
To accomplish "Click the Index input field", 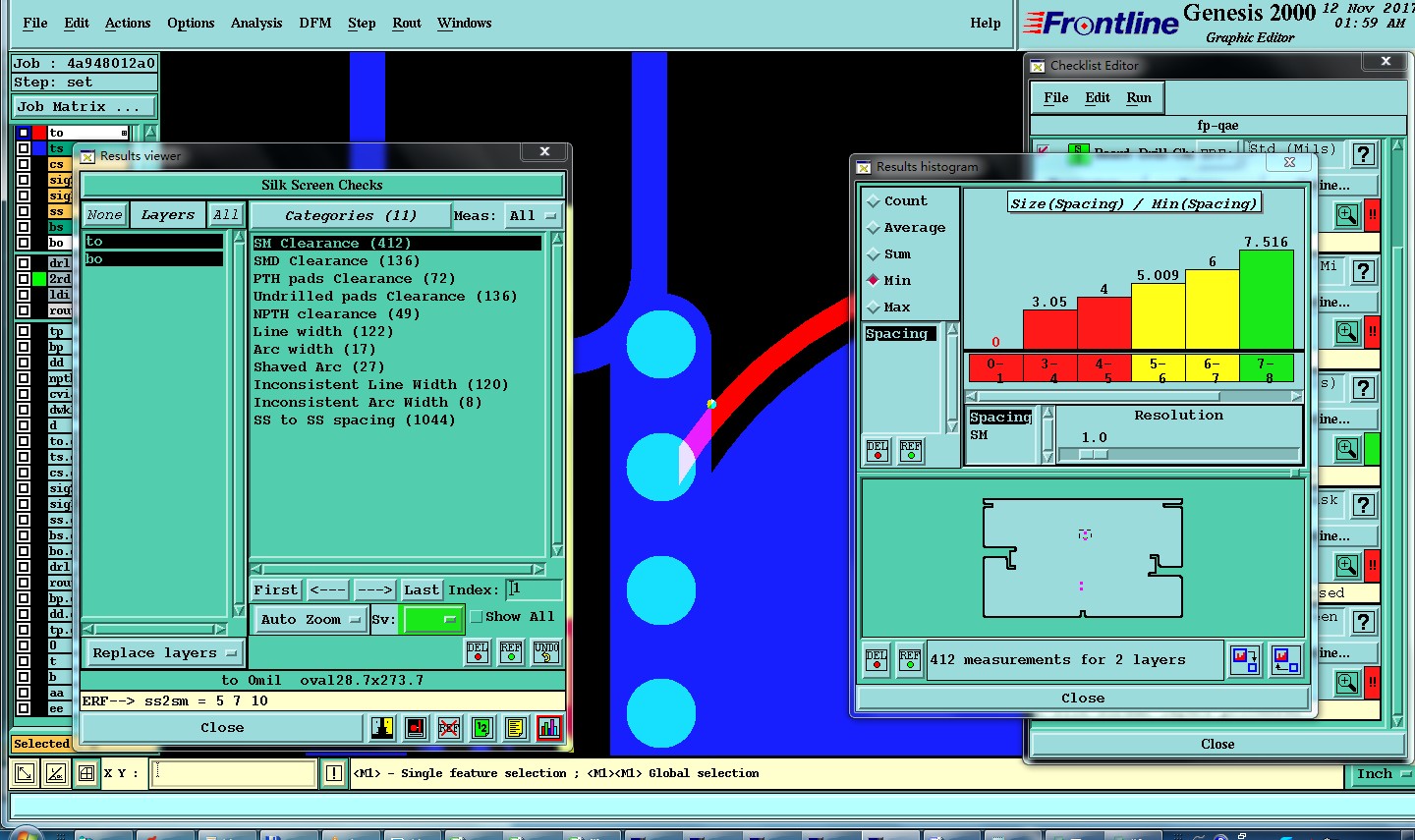I will (534, 588).
